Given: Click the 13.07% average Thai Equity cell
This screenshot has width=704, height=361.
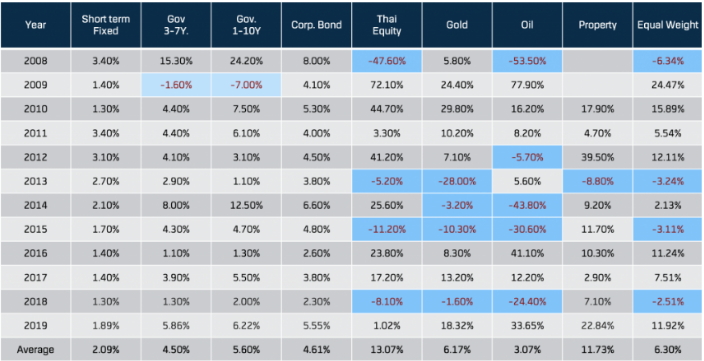Looking at the screenshot, I should pos(387,350).
